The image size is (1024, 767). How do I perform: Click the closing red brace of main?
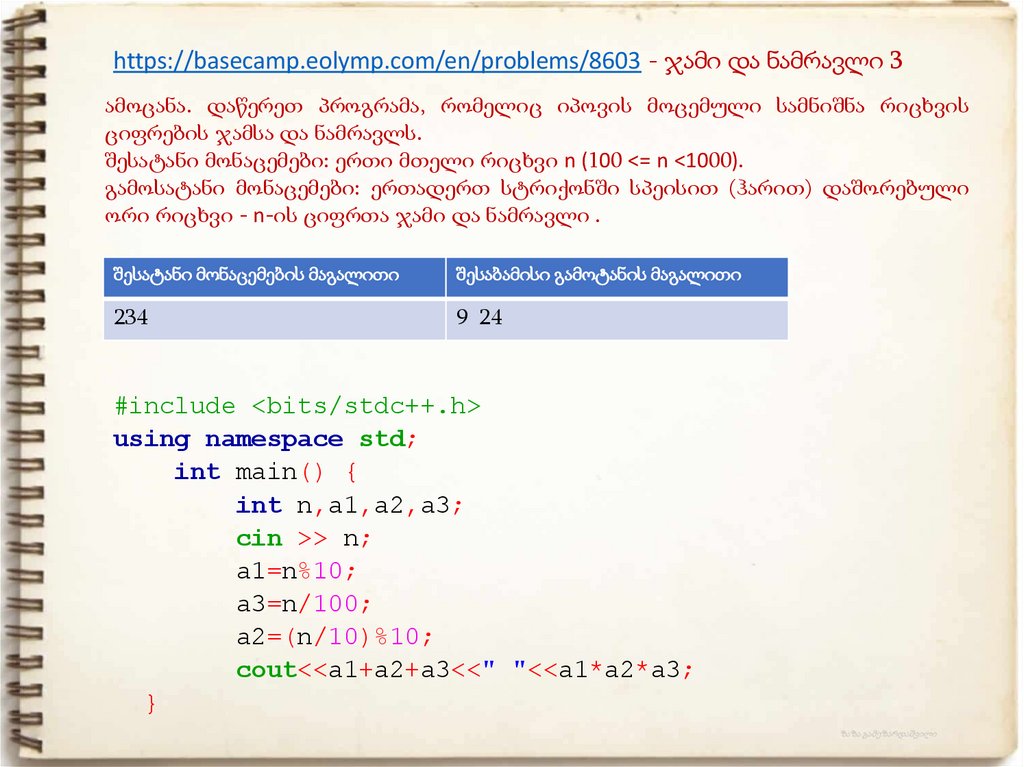(x=152, y=703)
